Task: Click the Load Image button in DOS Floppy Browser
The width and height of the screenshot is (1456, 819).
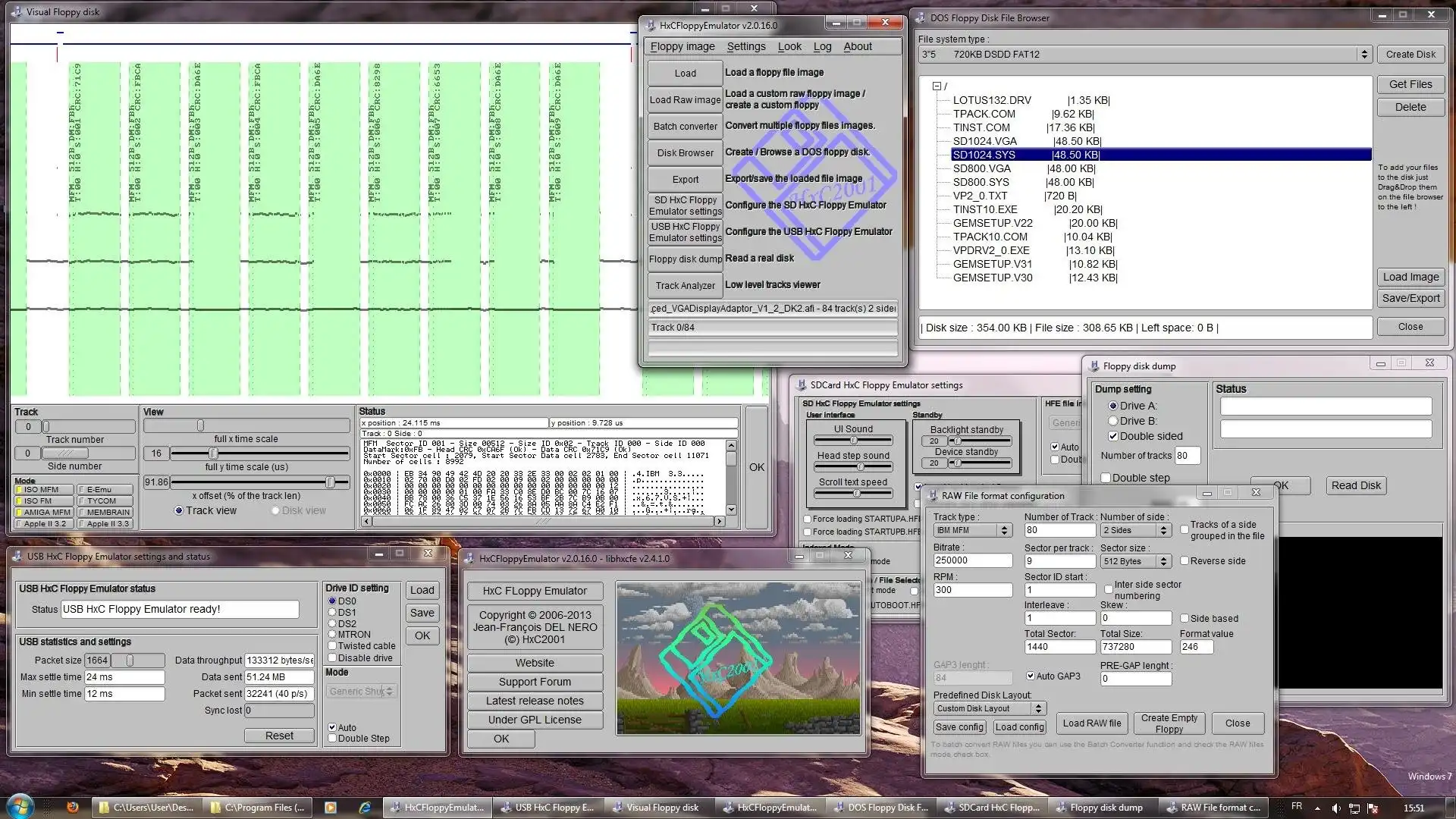Action: [x=1411, y=276]
